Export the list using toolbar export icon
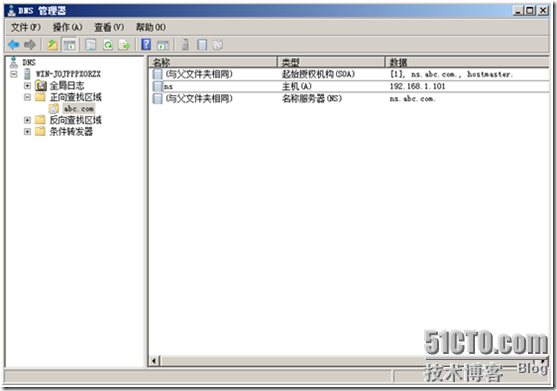557x391 pixels. pyautogui.click(x=124, y=45)
